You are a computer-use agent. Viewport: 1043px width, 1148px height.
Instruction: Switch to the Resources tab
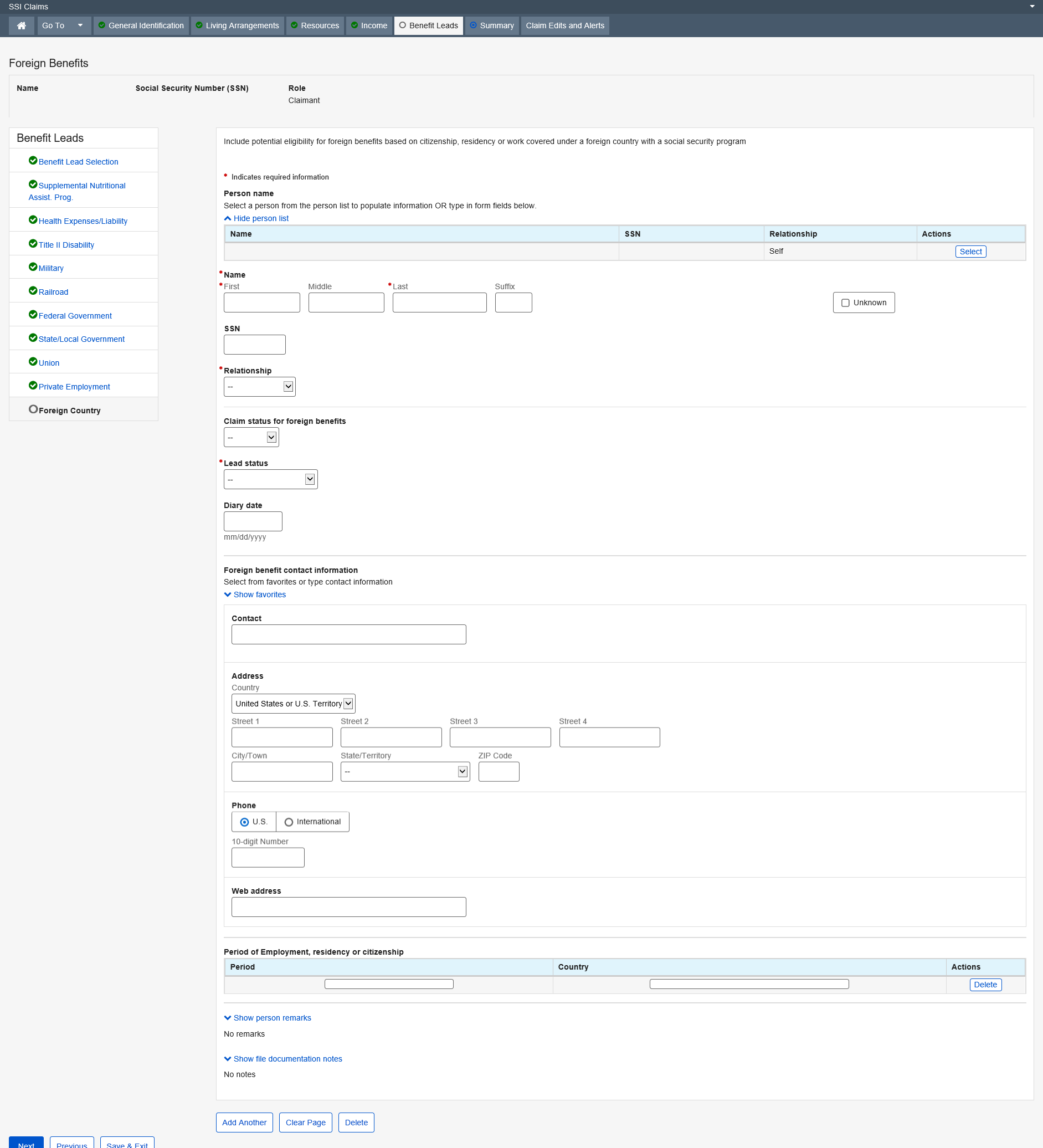click(315, 25)
